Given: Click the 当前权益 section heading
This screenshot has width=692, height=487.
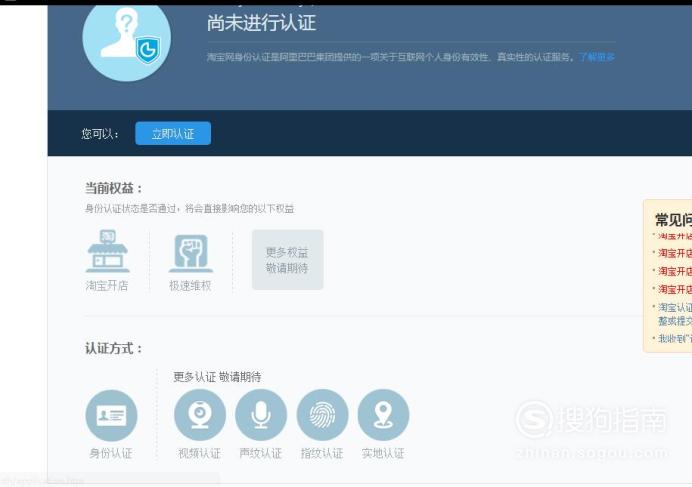Looking at the screenshot, I should point(113,188).
